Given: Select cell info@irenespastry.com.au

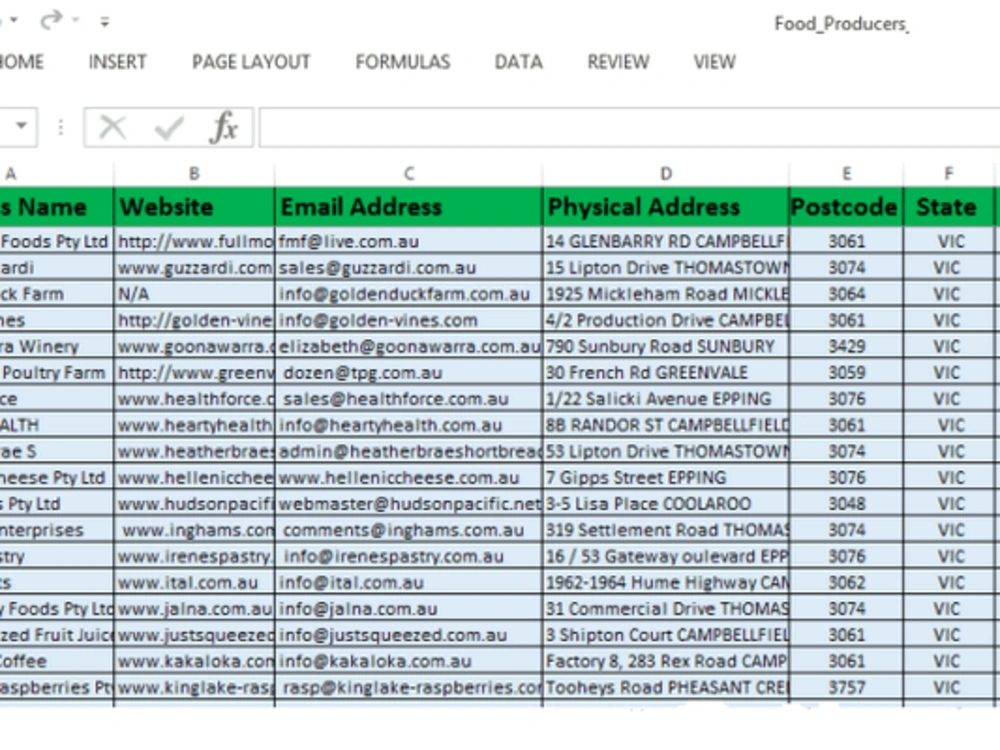Looking at the screenshot, I should [409, 556].
